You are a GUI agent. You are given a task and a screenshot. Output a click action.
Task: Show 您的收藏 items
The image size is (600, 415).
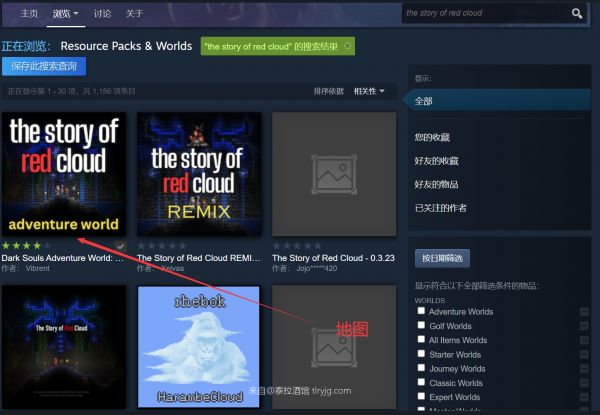click(x=432, y=137)
